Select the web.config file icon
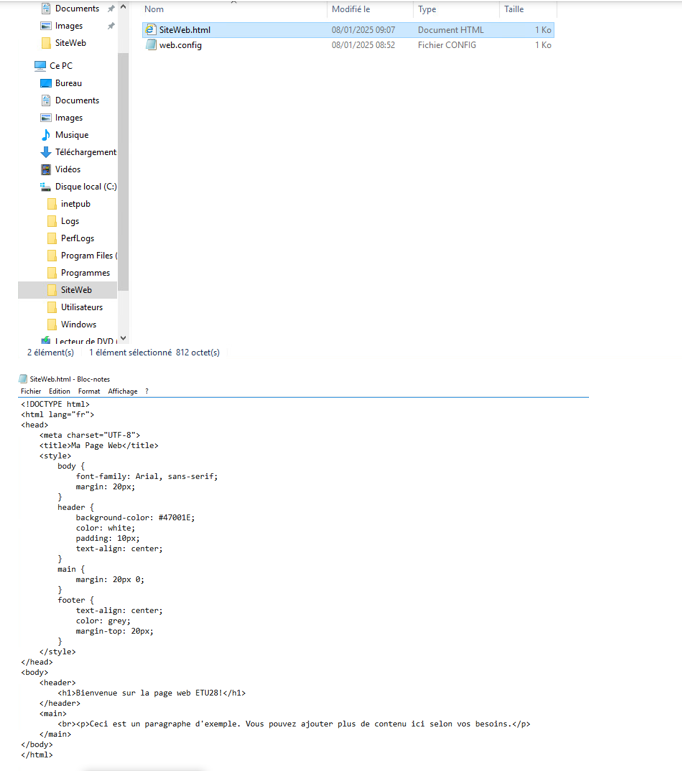This screenshot has width=682, height=771. click(151, 45)
